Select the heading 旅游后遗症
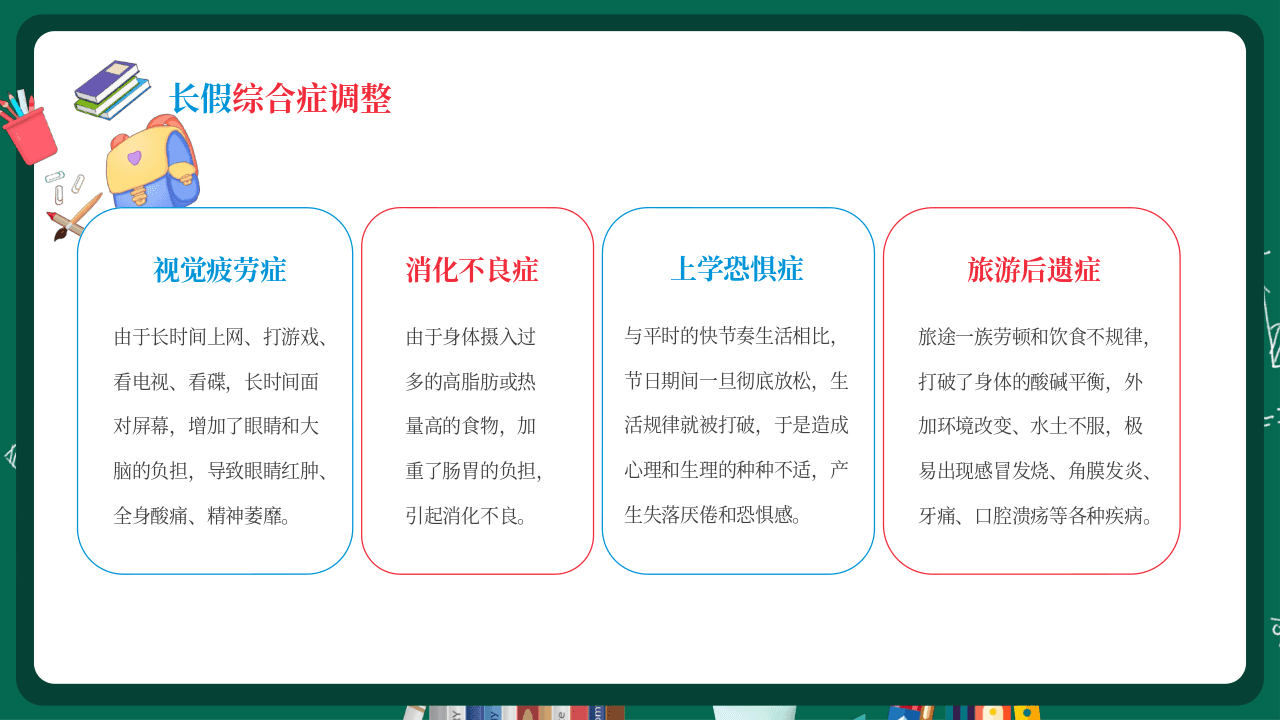1280x720 pixels. pyautogui.click(x=1034, y=270)
